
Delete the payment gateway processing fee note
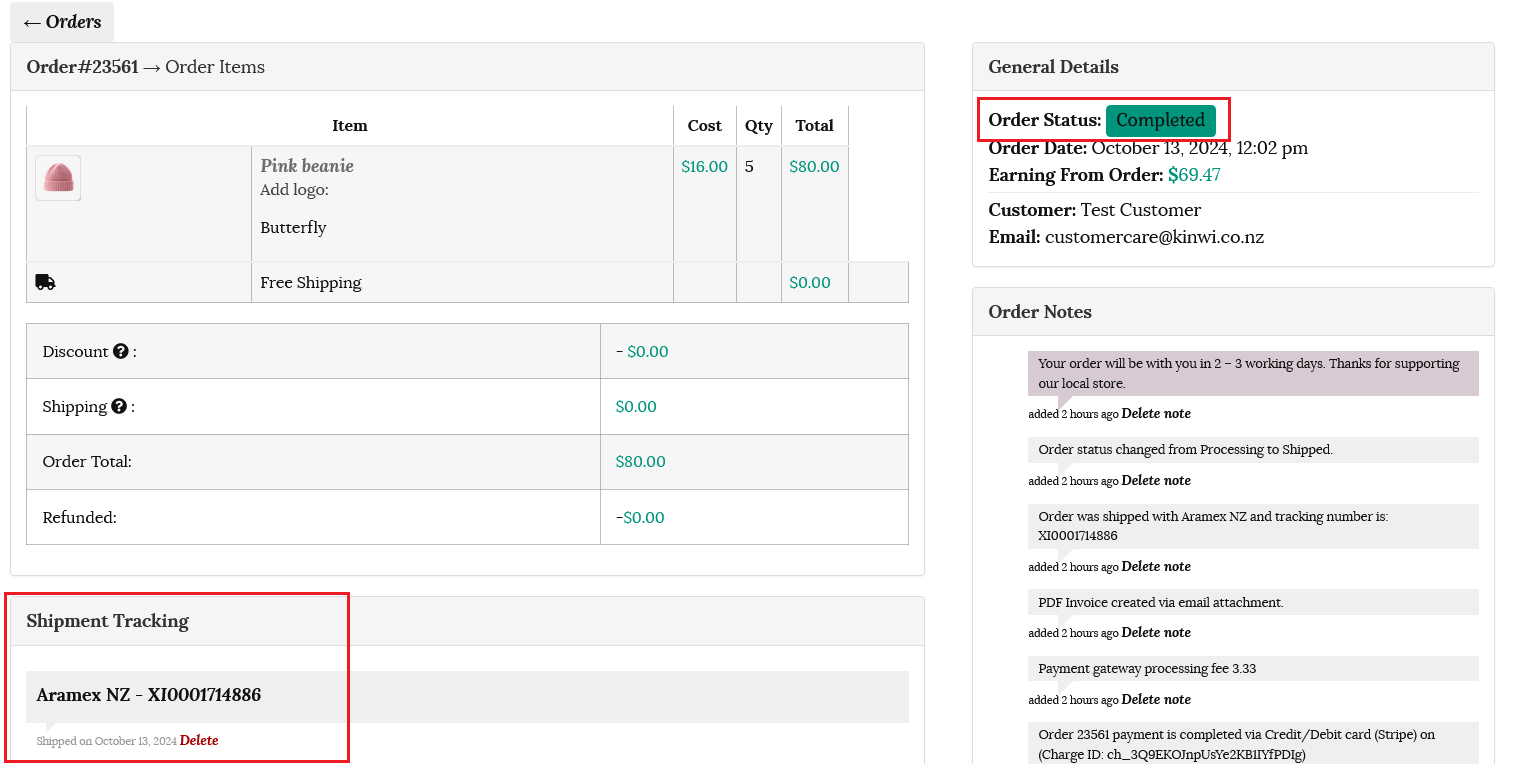tap(1156, 700)
